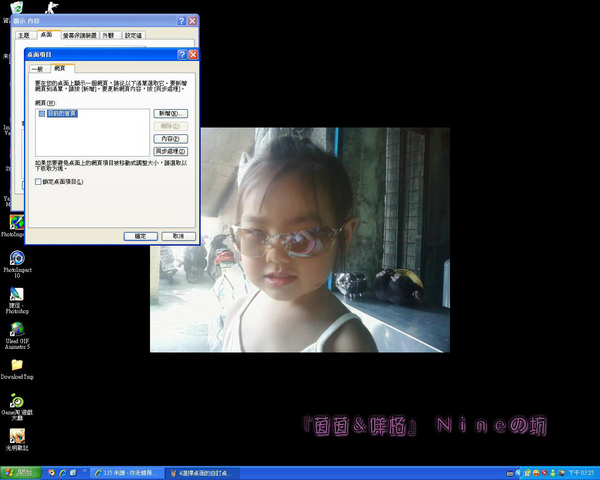The width and height of the screenshot is (600, 480).
Task: Expand the quick launch overflow chevron
Action: [x=85, y=471]
